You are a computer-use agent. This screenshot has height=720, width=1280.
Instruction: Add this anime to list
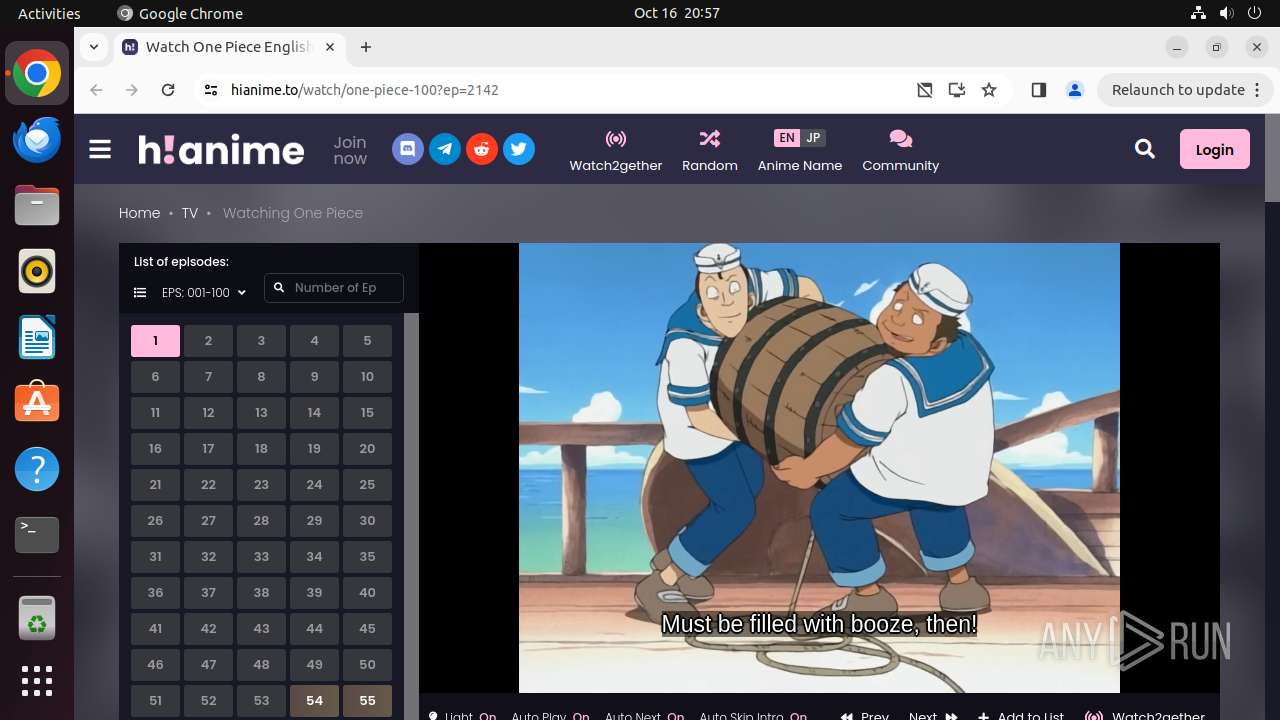point(1021,716)
